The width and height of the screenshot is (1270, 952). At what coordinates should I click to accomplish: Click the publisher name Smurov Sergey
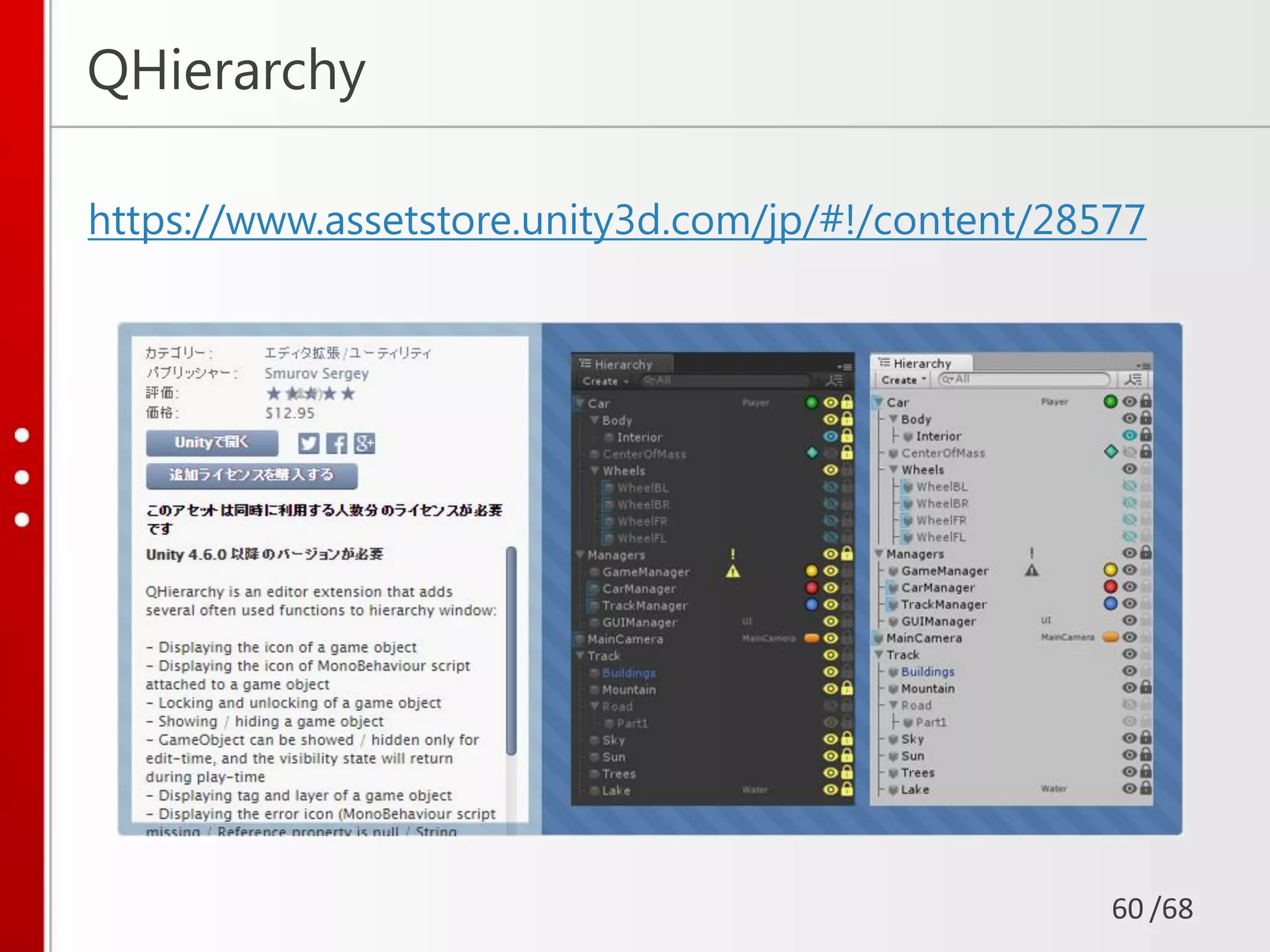(316, 373)
